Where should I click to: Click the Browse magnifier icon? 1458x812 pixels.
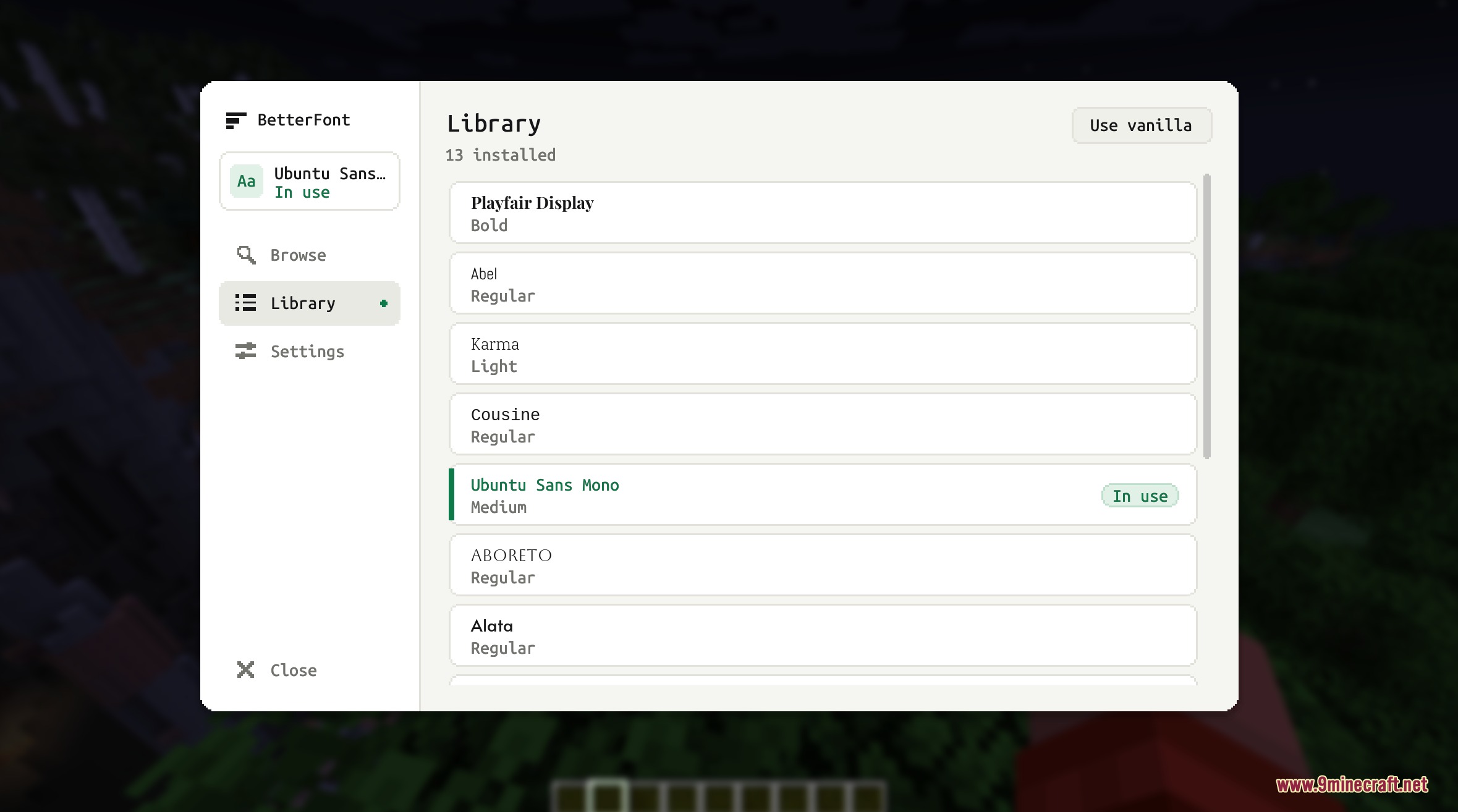[x=246, y=255]
